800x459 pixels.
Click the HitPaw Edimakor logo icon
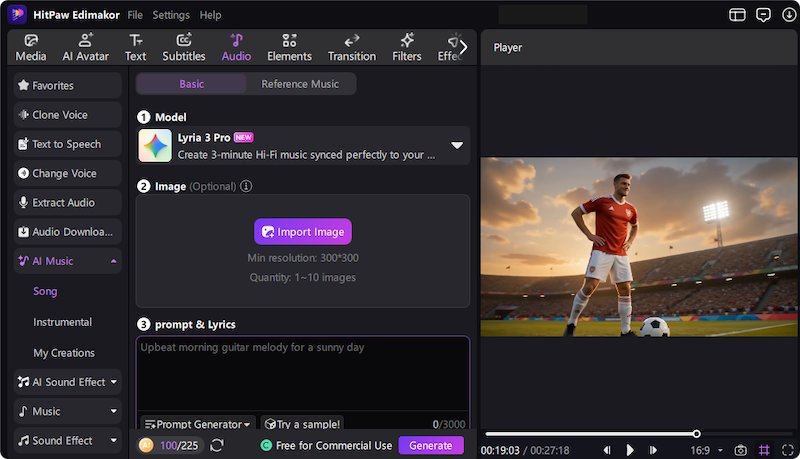[x=17, y=14]
